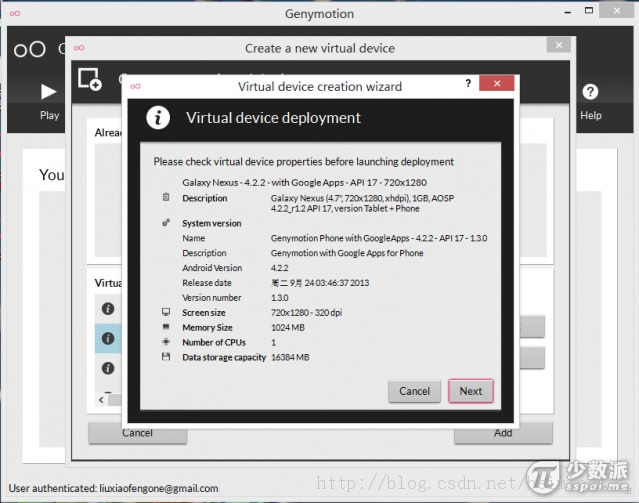Viewport: 639px width, 503px height.
Task: Click the add-device icon in Create dialog
Action: 90,79
